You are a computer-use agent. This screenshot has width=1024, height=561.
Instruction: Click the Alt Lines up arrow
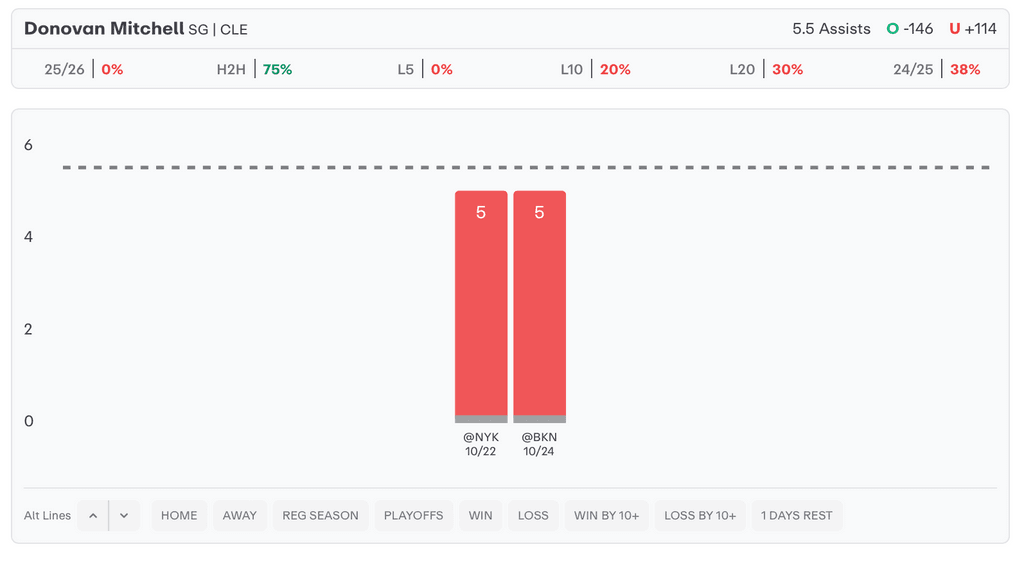click(x=93, y=516)
